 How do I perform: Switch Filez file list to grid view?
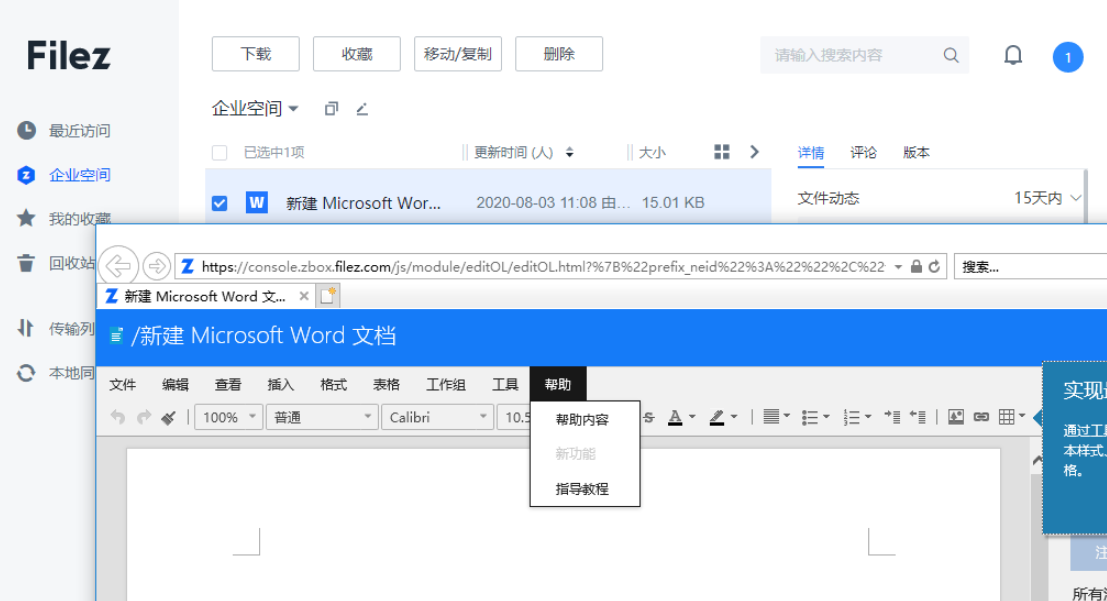click(x=722, y=152)
